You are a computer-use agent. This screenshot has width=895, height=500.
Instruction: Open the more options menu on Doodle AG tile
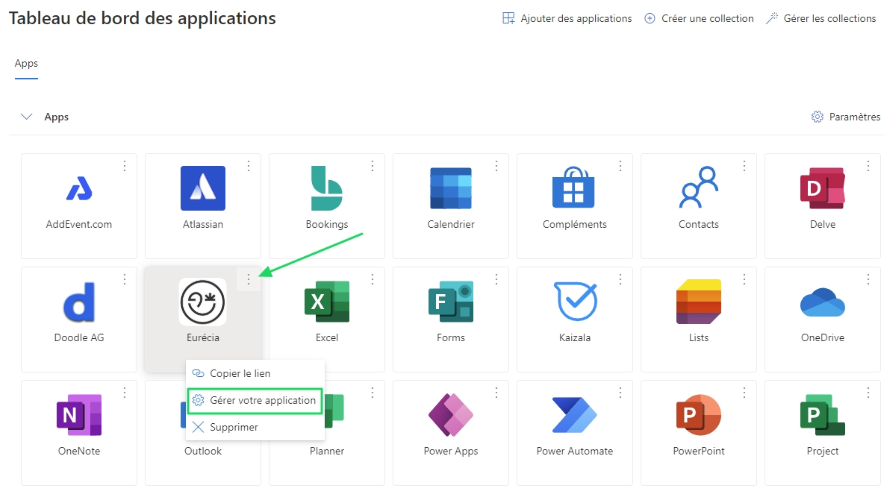pyautogui.click(x=124, y=279)
